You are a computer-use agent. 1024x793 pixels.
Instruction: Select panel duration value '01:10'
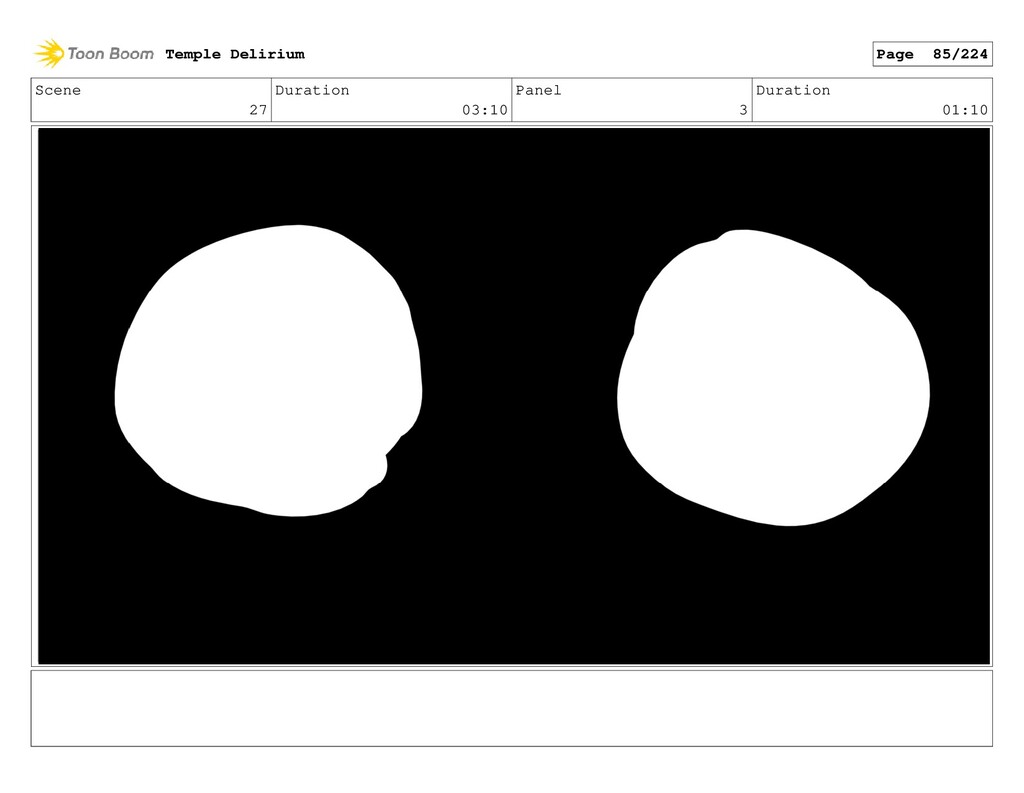[965, 110]
